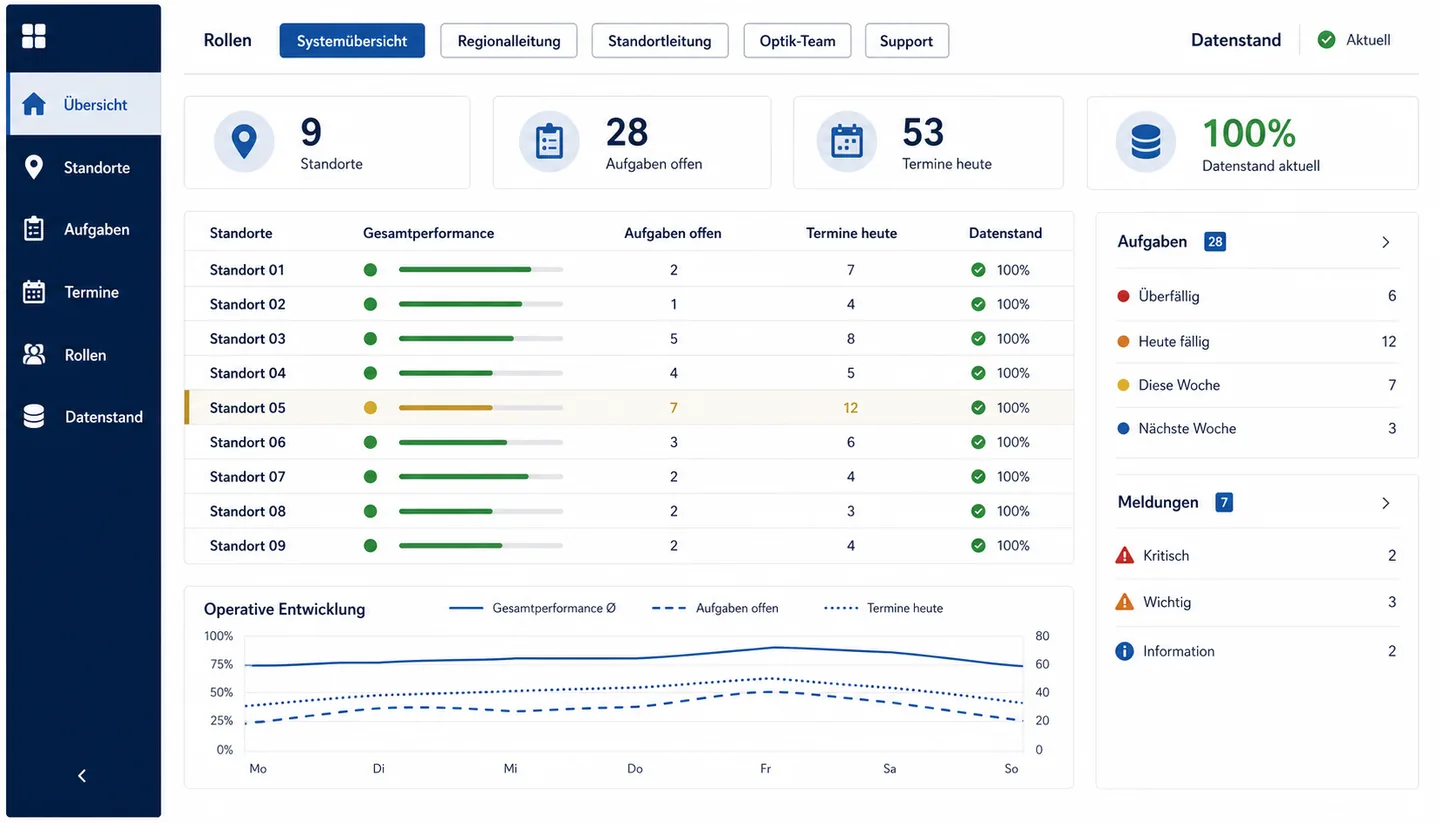Select the Systemübersicht role tab

click(x=352, y=41)
